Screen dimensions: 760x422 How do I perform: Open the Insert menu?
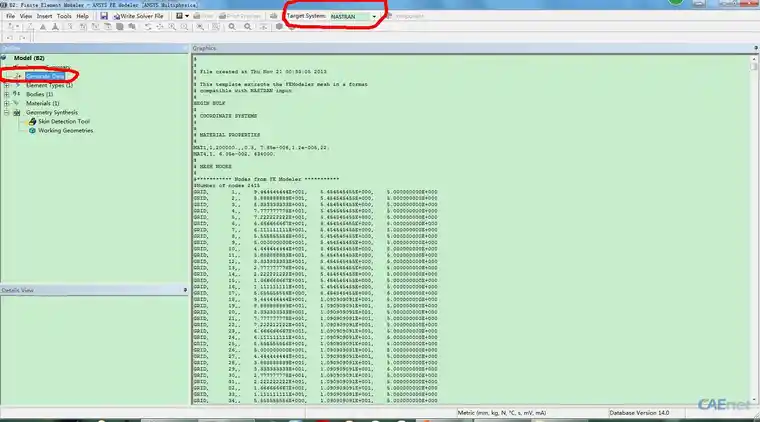point(44,16)
